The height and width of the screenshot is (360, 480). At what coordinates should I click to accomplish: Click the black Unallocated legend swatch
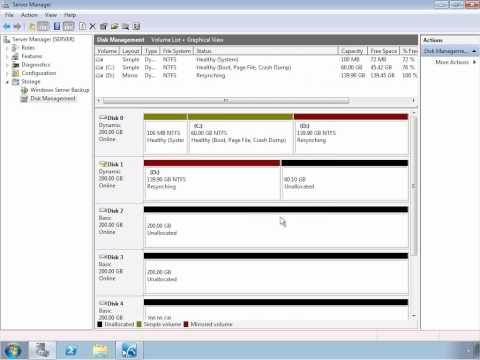click(x=100, y=324)
